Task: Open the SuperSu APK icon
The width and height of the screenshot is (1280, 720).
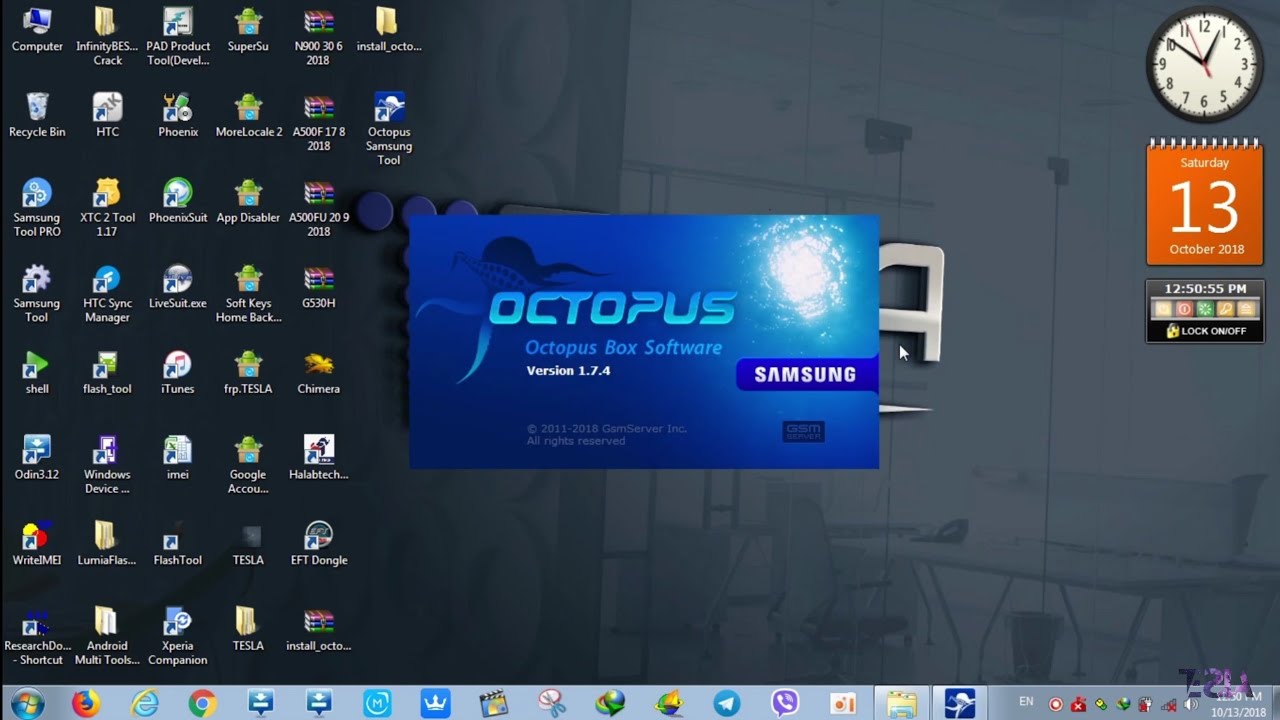Action: [248, 30]
